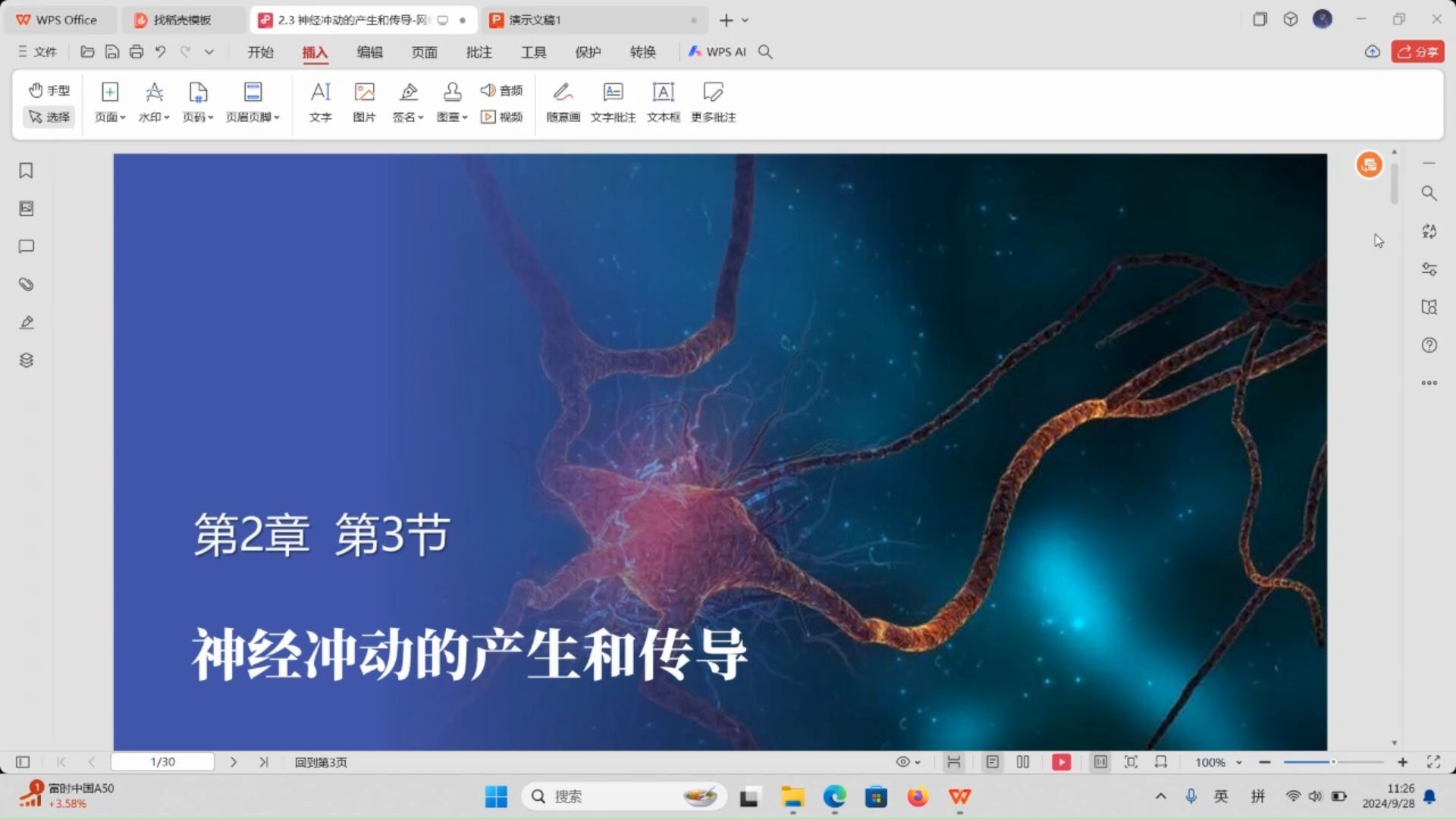Select the 随意画 freehand drawing tool

tap(562, 102)
